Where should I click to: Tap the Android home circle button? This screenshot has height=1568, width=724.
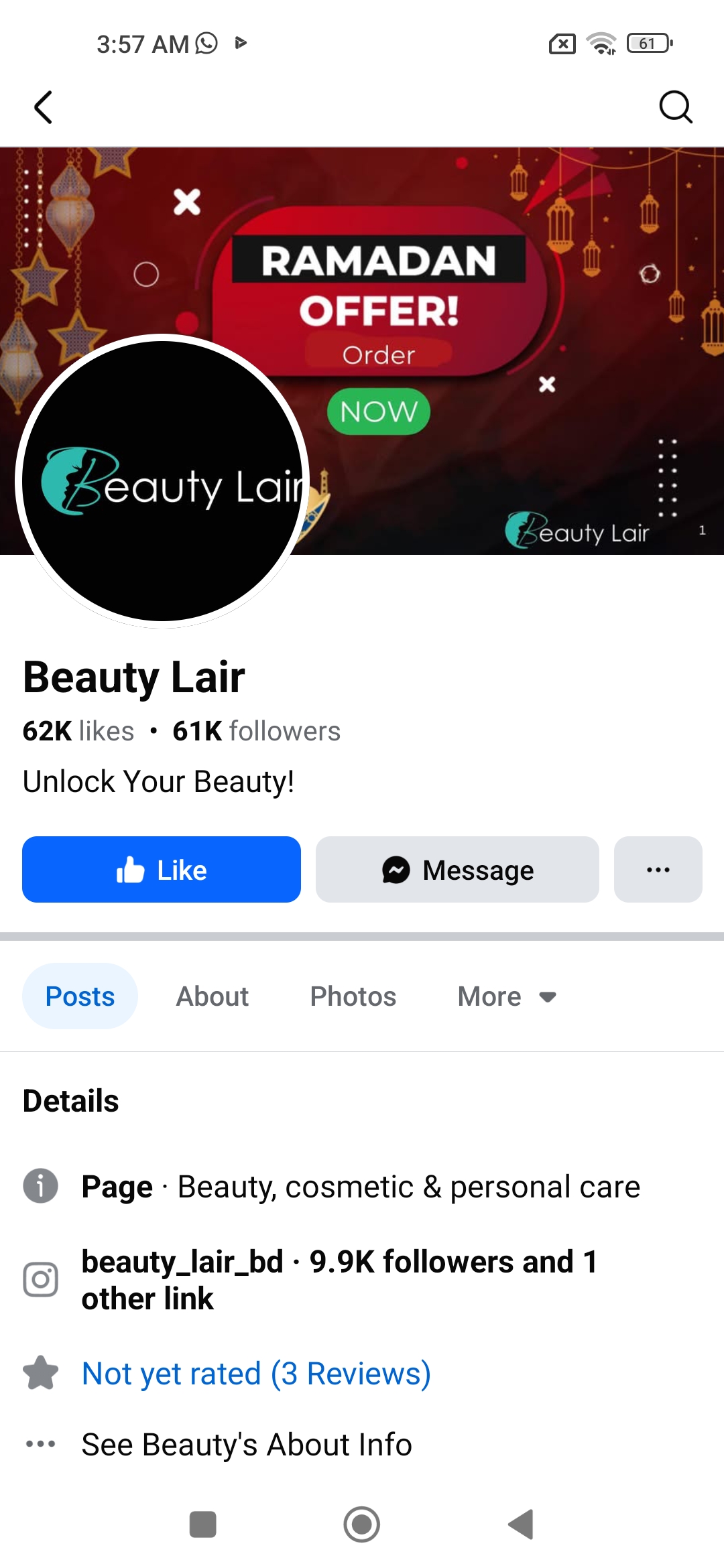tap(362, 1524)
